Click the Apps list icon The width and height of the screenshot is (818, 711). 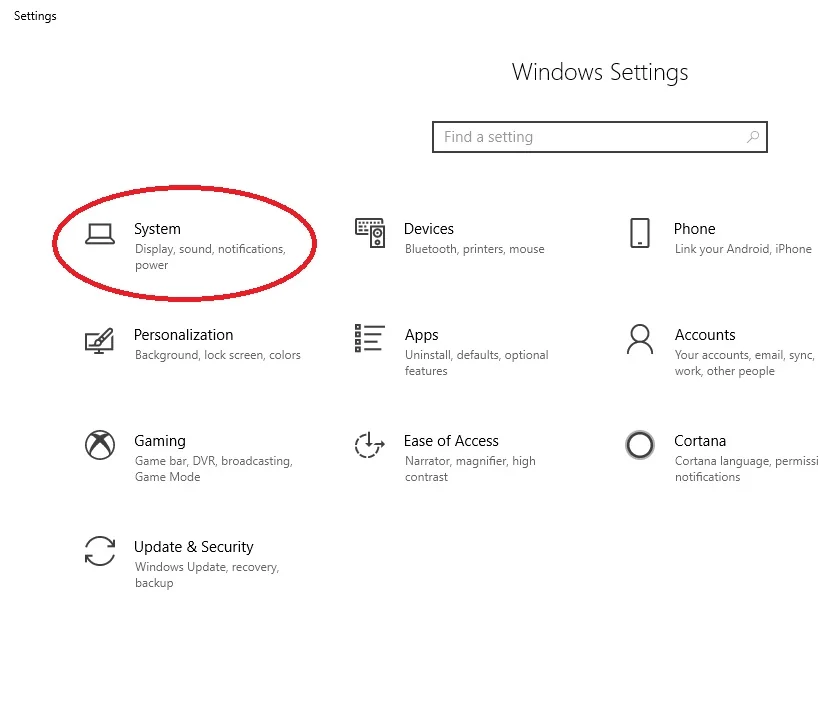369,338
